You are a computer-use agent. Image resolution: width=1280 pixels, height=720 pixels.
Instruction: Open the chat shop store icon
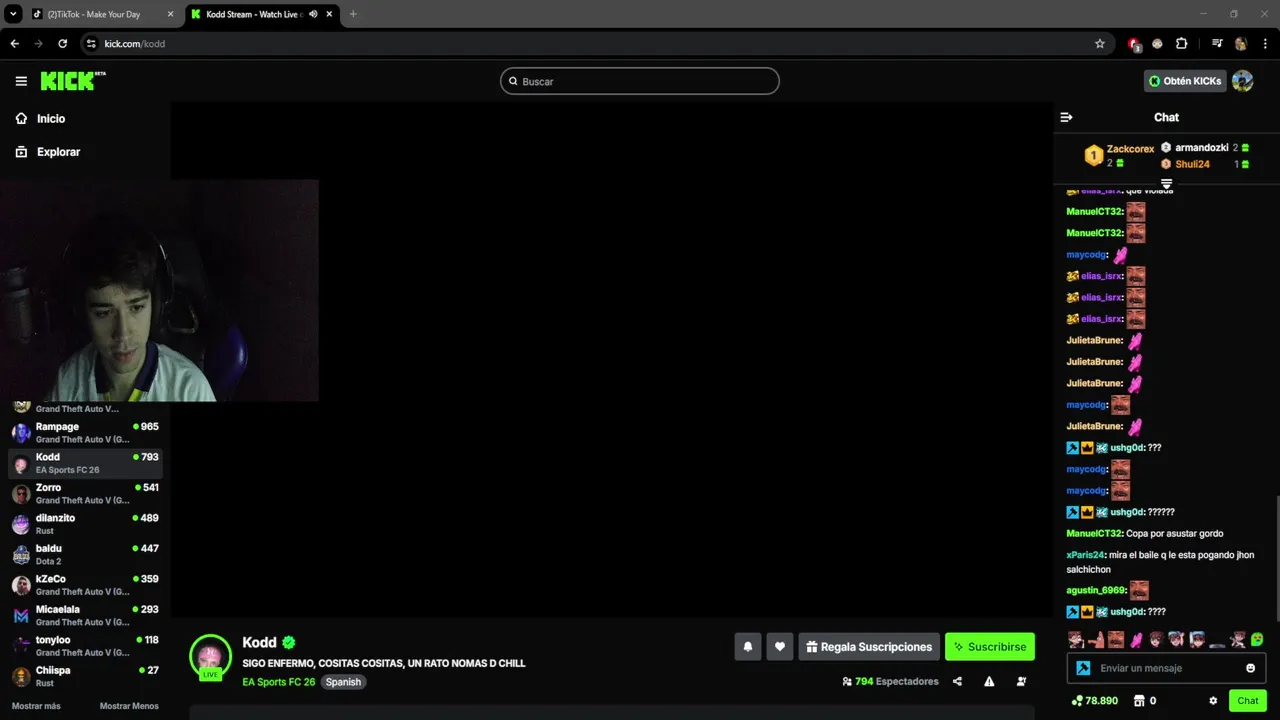pos(1139,701)
